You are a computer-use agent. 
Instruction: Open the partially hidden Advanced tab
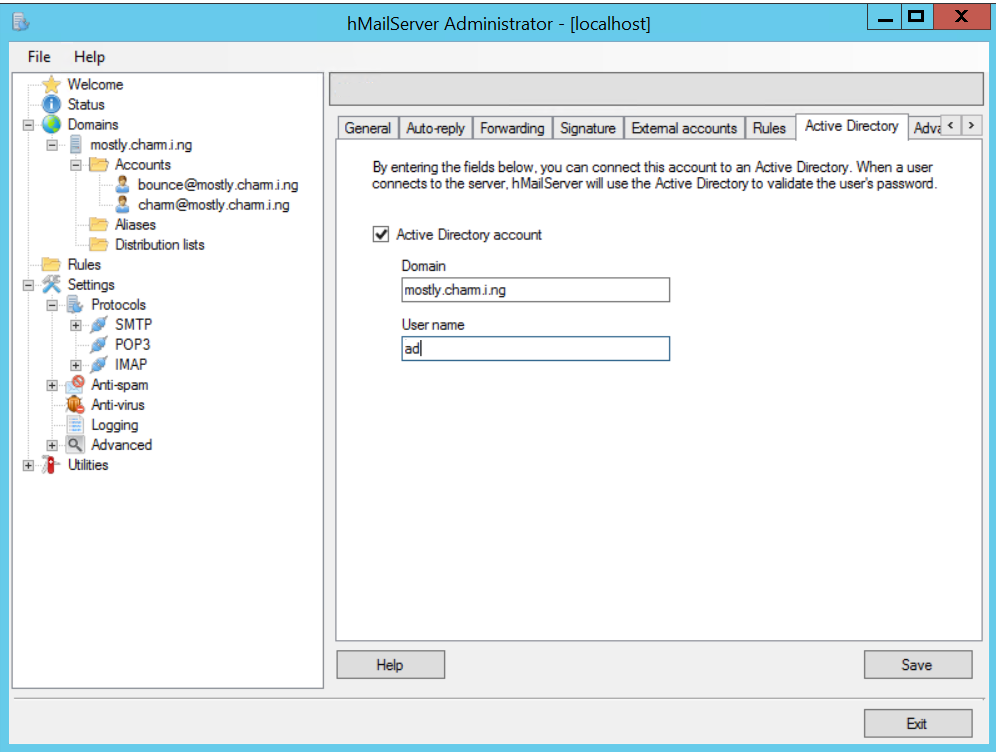pyautogui.click(x=926, y=128)
